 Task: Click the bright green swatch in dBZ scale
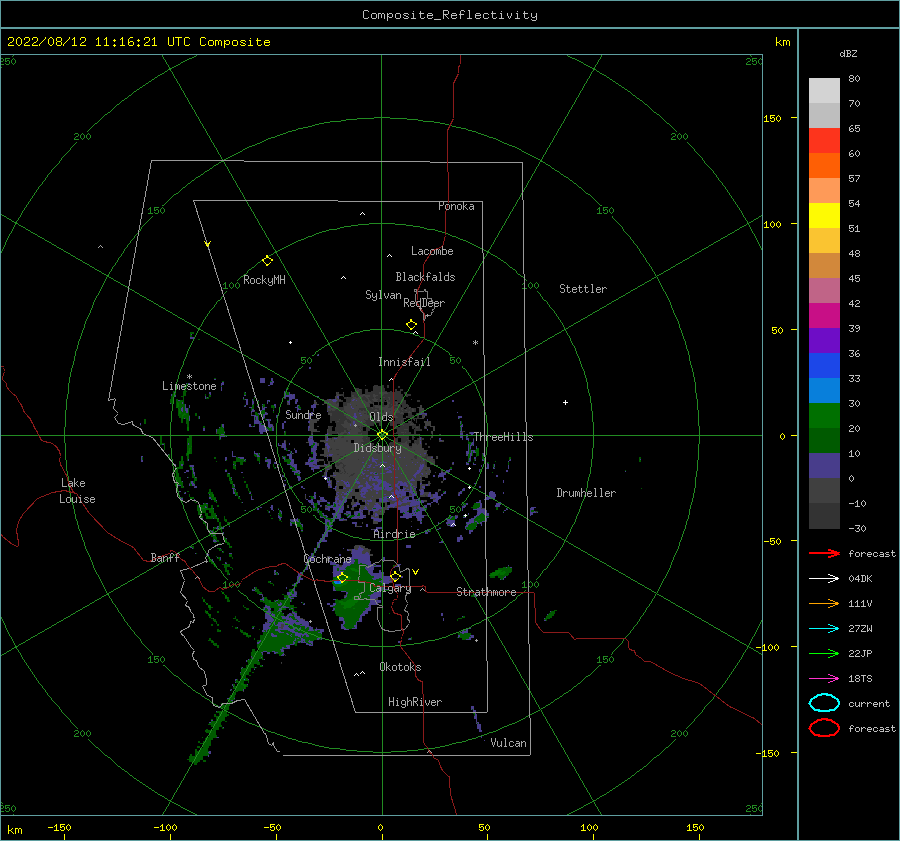[824, 416]
